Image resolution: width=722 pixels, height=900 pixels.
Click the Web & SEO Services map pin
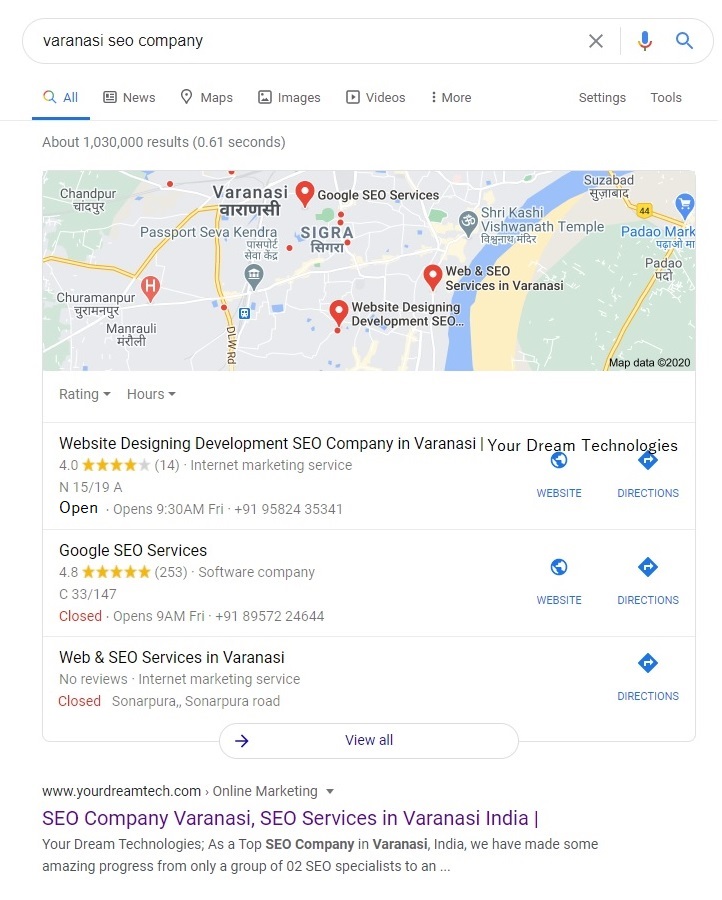(x=433, y=277)
